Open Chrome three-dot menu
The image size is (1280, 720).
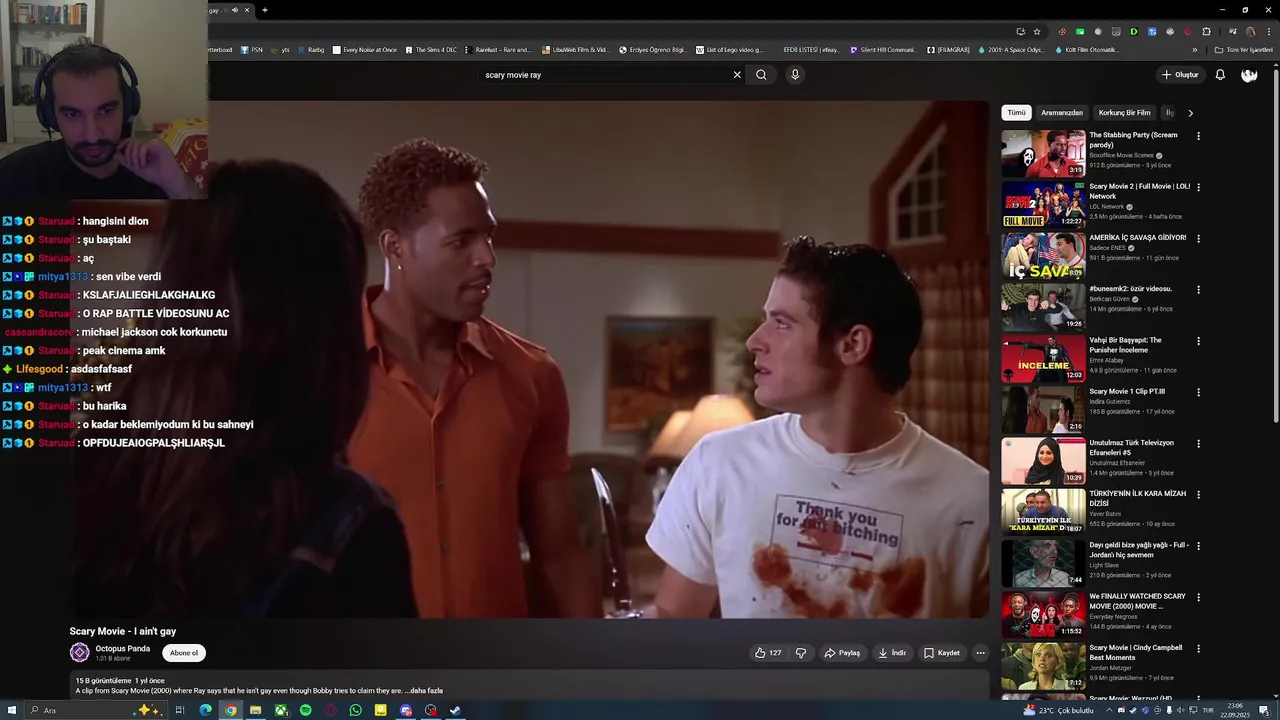click(1269, 31)
